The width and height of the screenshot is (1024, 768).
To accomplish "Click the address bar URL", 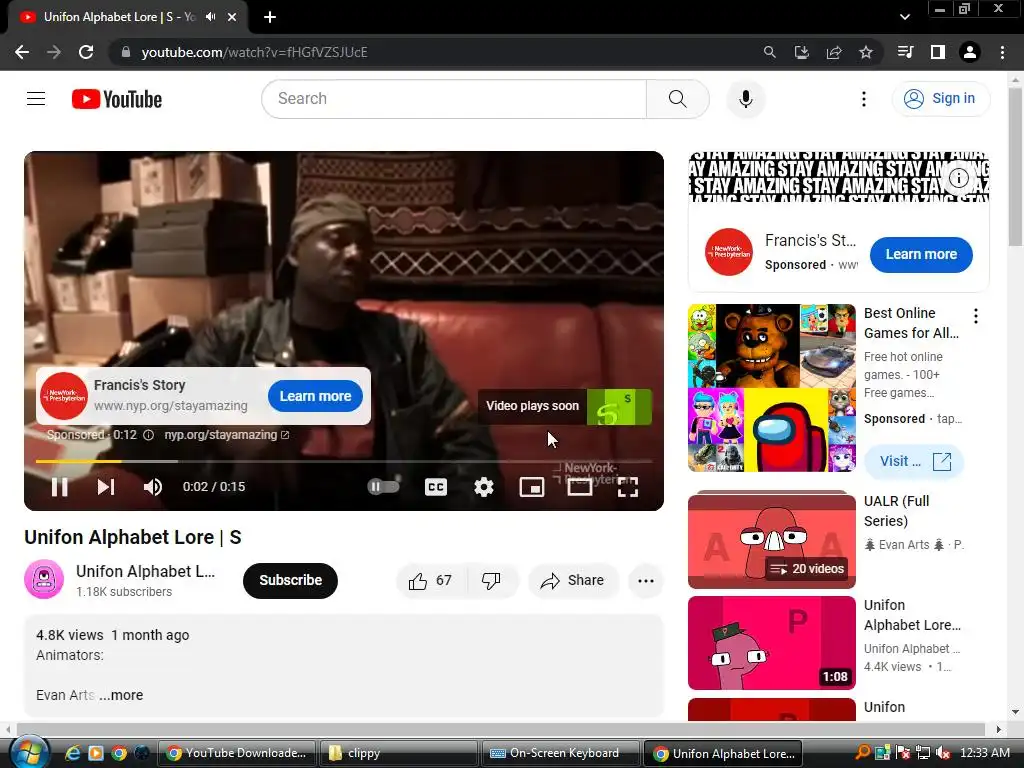I will pos(255,52).
